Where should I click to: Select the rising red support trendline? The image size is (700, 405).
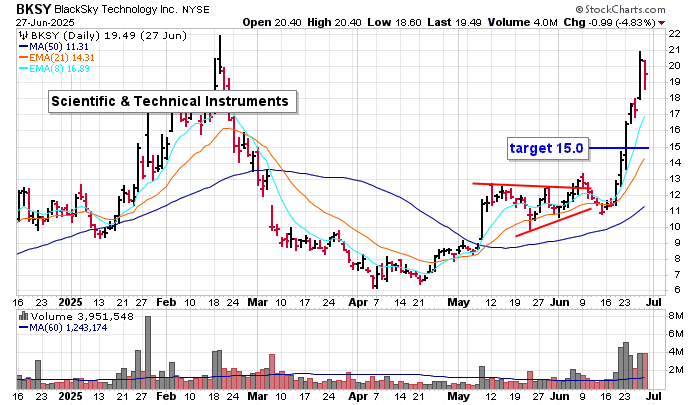[x=553, y=221]
